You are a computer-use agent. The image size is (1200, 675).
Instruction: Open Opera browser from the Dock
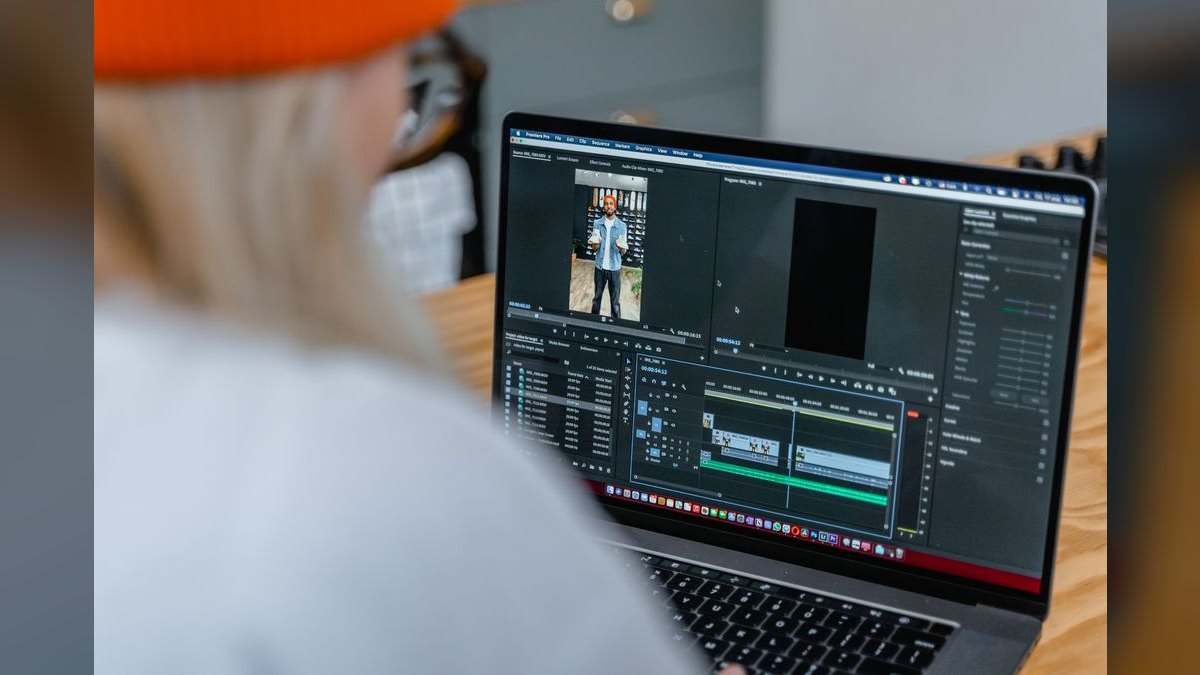point(795,530)
